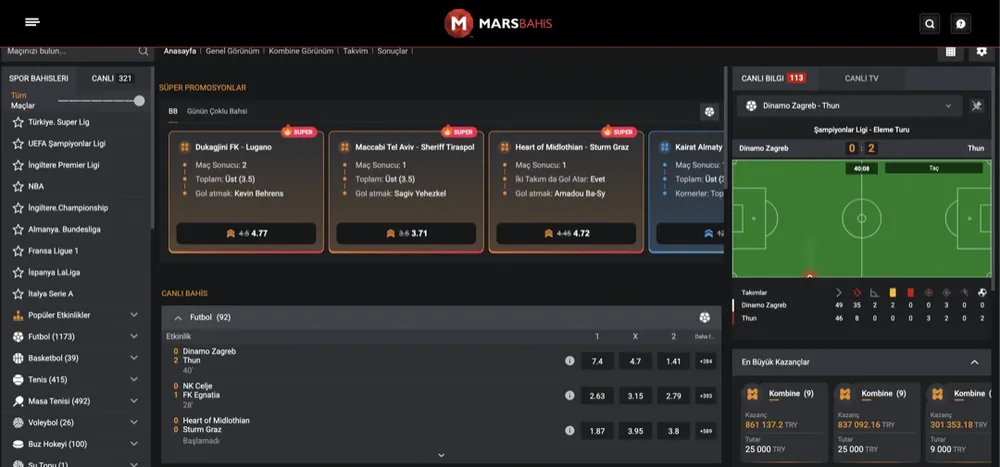
Task: Open the settings gear icon
Action: click(x=982, y=52)
